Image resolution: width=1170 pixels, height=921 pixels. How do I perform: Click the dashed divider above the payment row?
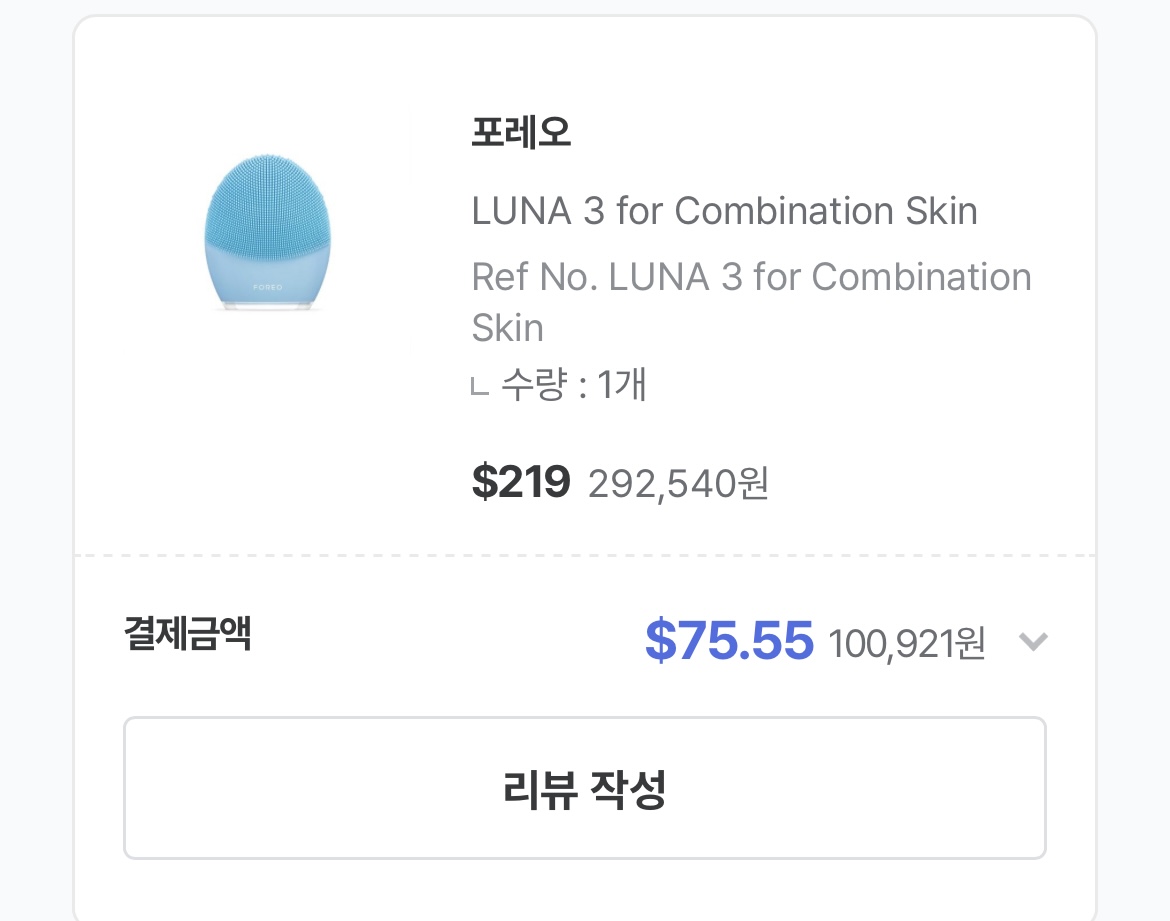coord(584,555)
